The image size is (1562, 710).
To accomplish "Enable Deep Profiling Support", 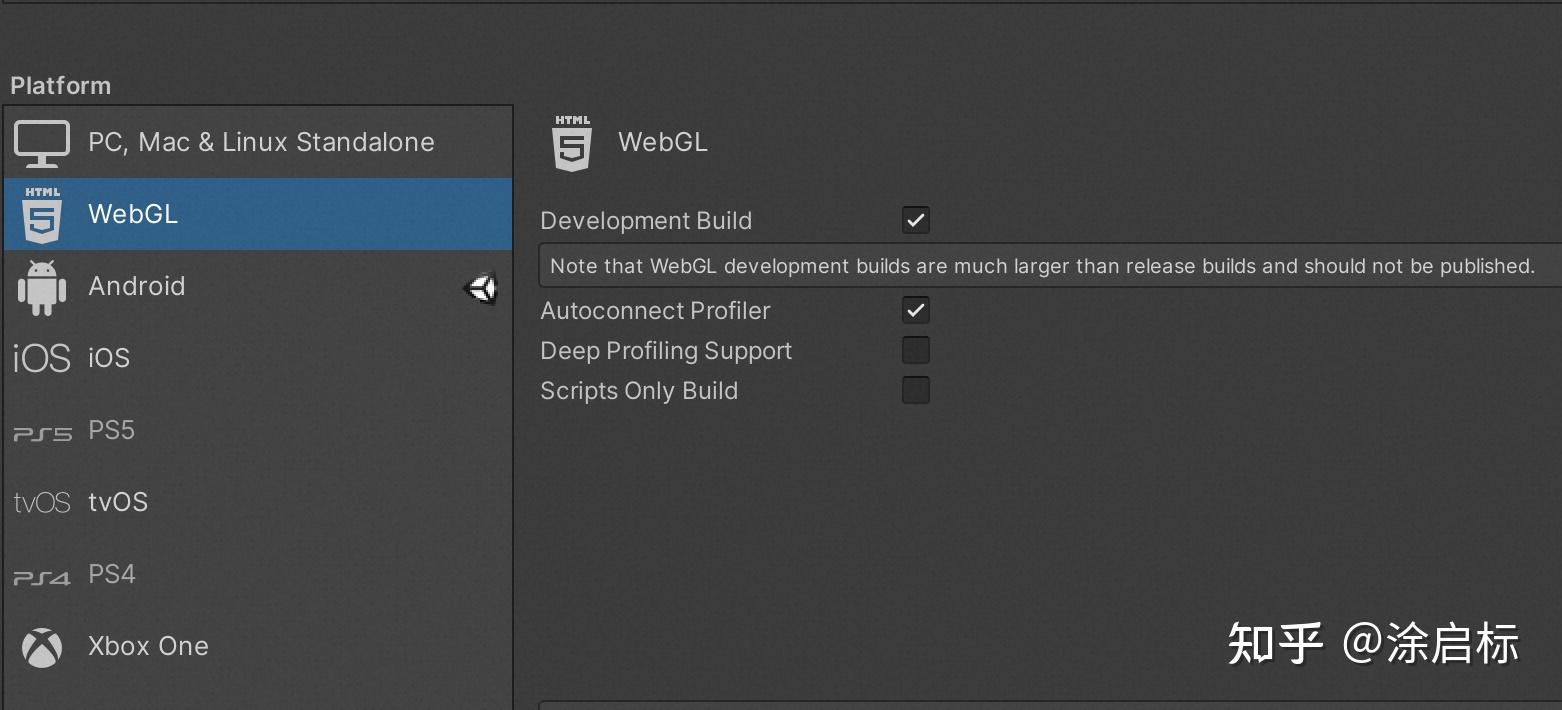I will point(915,350).
